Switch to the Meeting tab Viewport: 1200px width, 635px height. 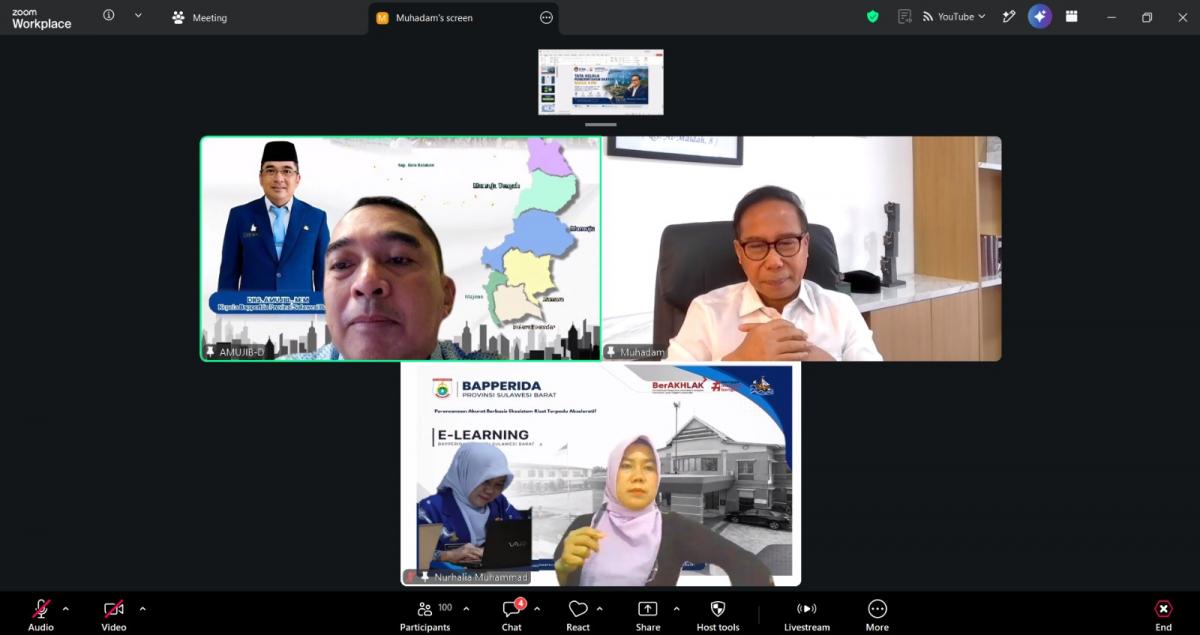pyautogui.click(x=200, y=17)
